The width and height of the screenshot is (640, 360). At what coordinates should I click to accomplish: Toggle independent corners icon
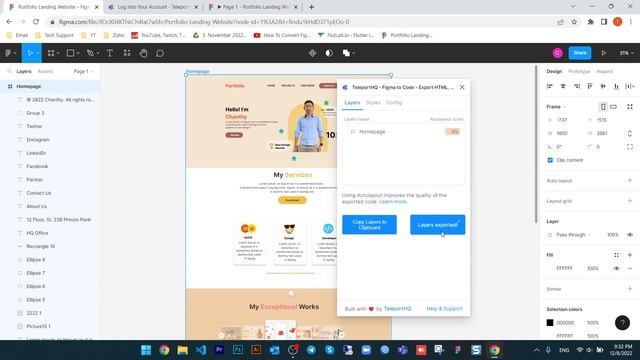click(630, 147)
